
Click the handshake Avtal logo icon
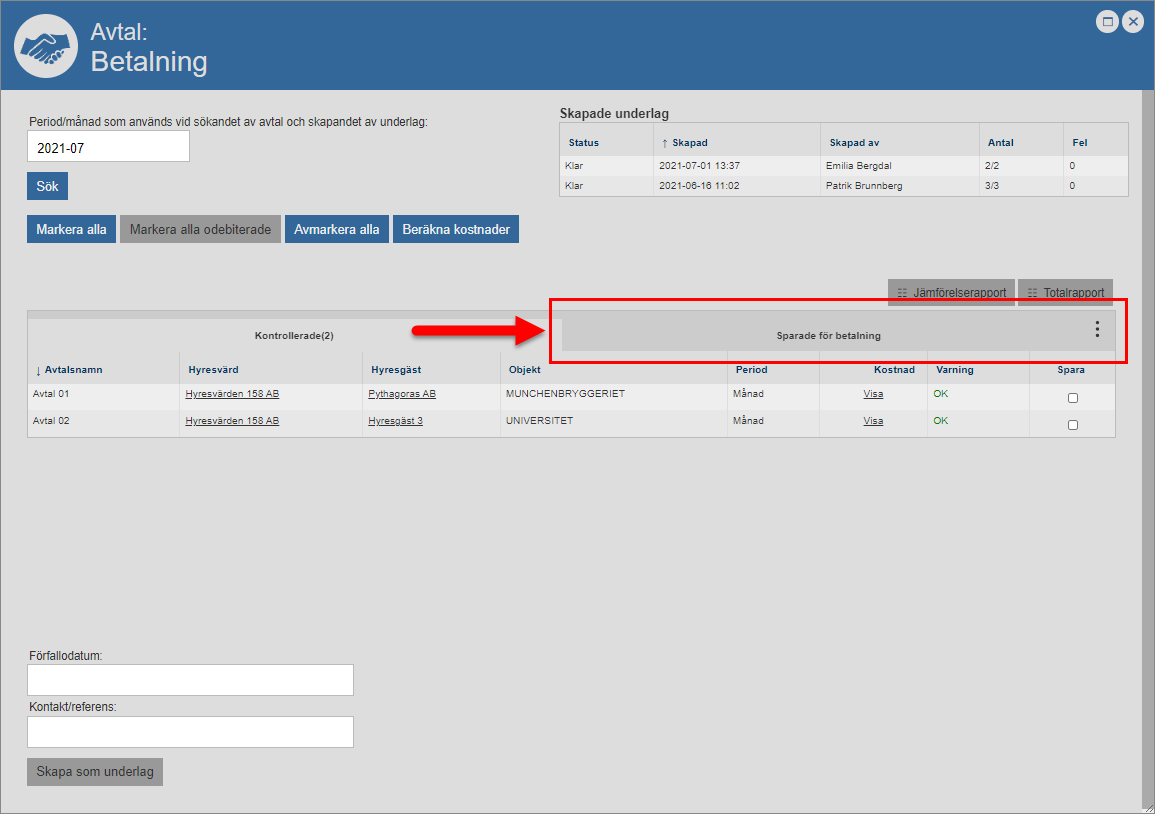pos(46,47)
